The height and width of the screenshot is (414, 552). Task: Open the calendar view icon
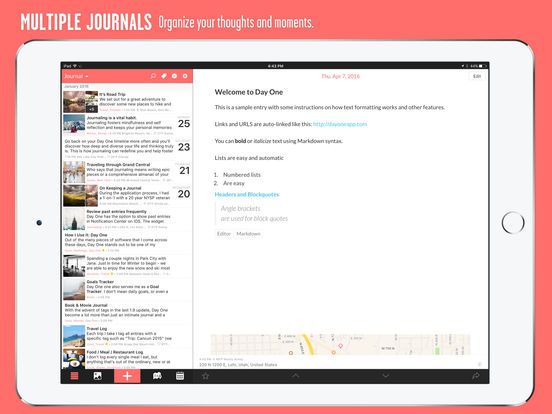click(180, 376)
